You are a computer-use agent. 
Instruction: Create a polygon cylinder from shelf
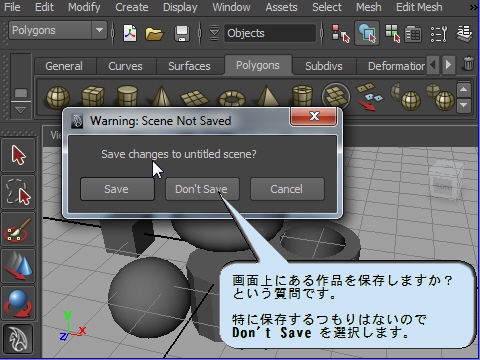point(127,96)
